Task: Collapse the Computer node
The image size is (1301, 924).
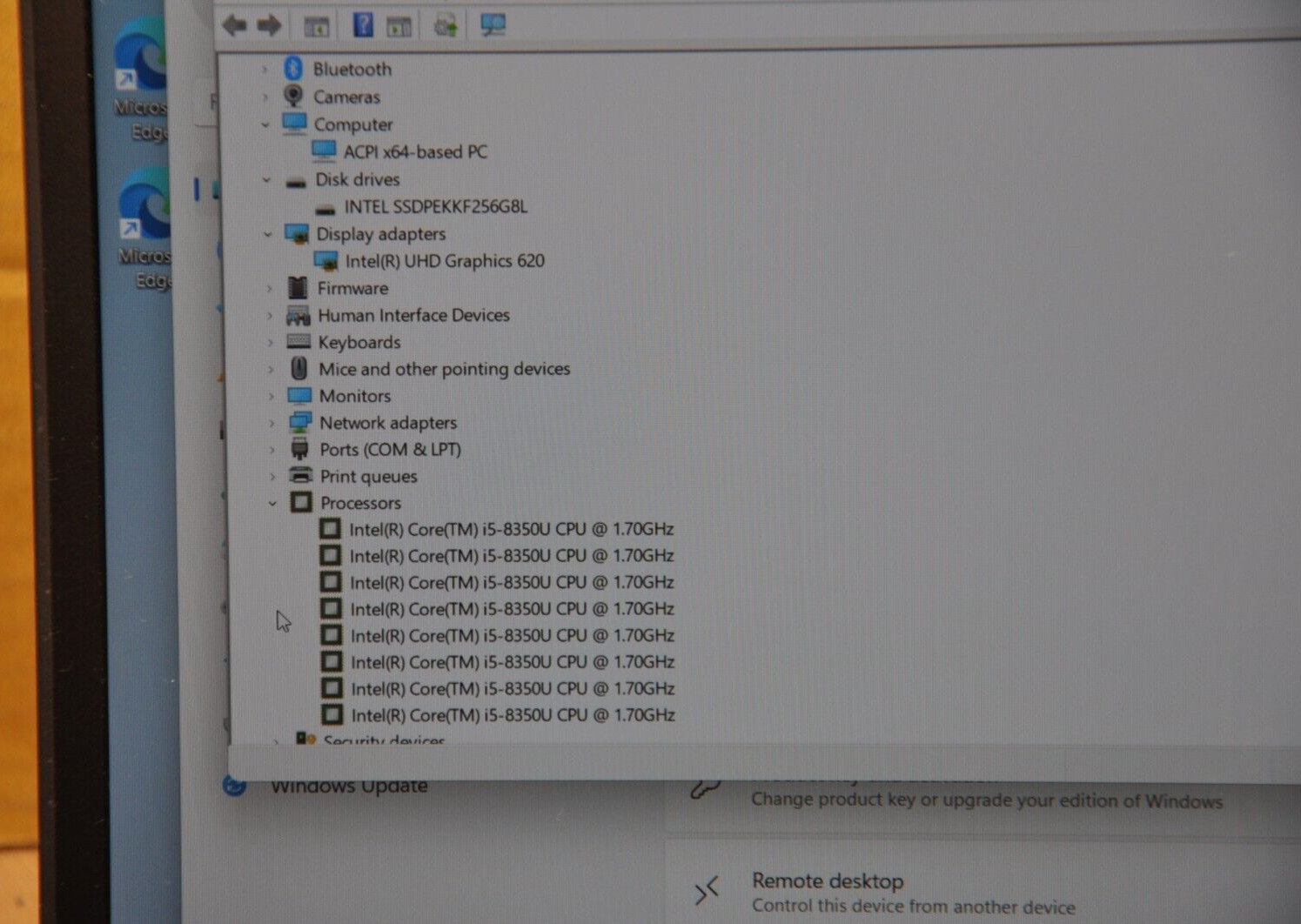Action: click(265, 125)
